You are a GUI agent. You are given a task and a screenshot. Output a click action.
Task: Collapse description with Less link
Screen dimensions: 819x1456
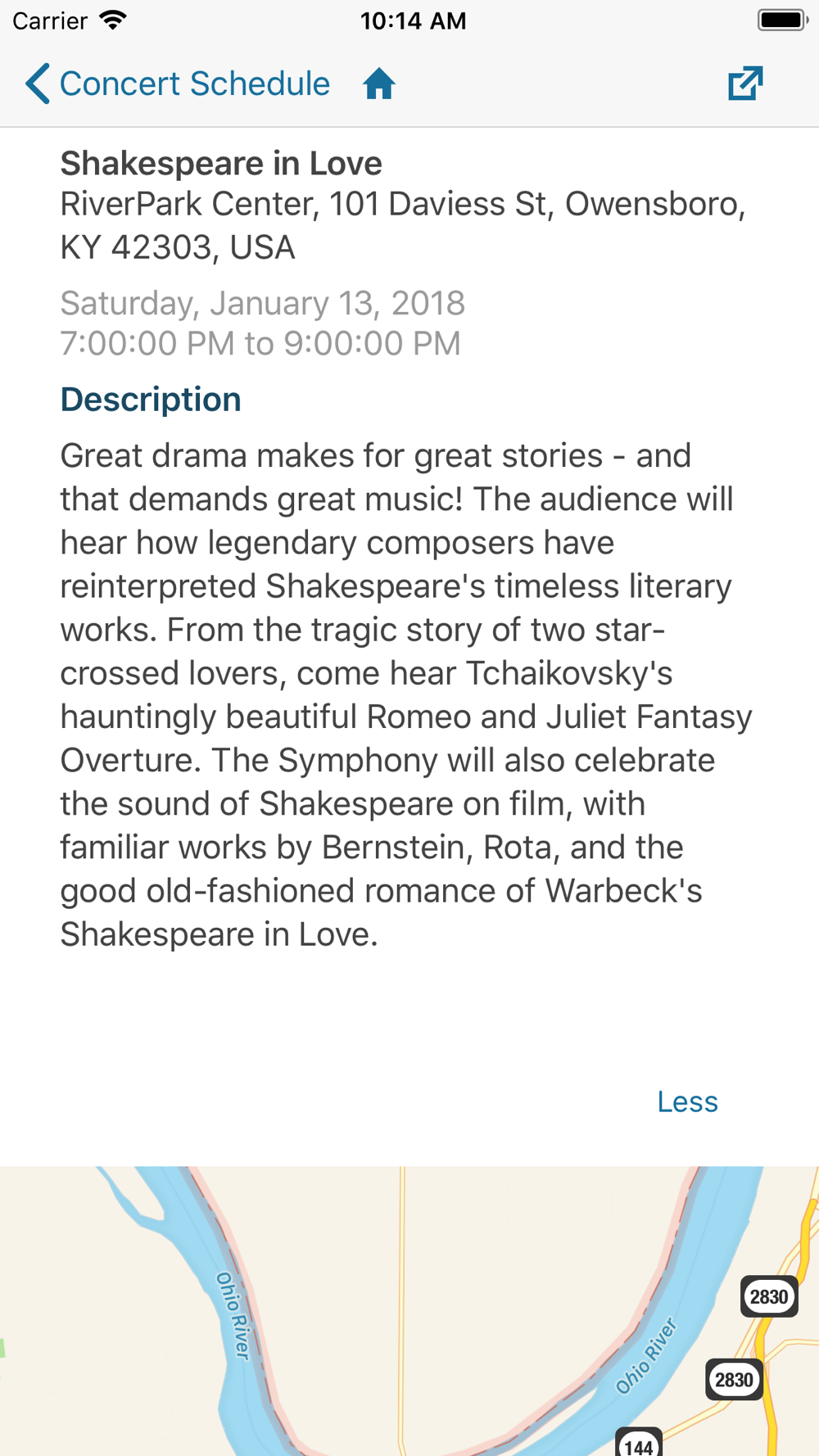pos(687,1101)
